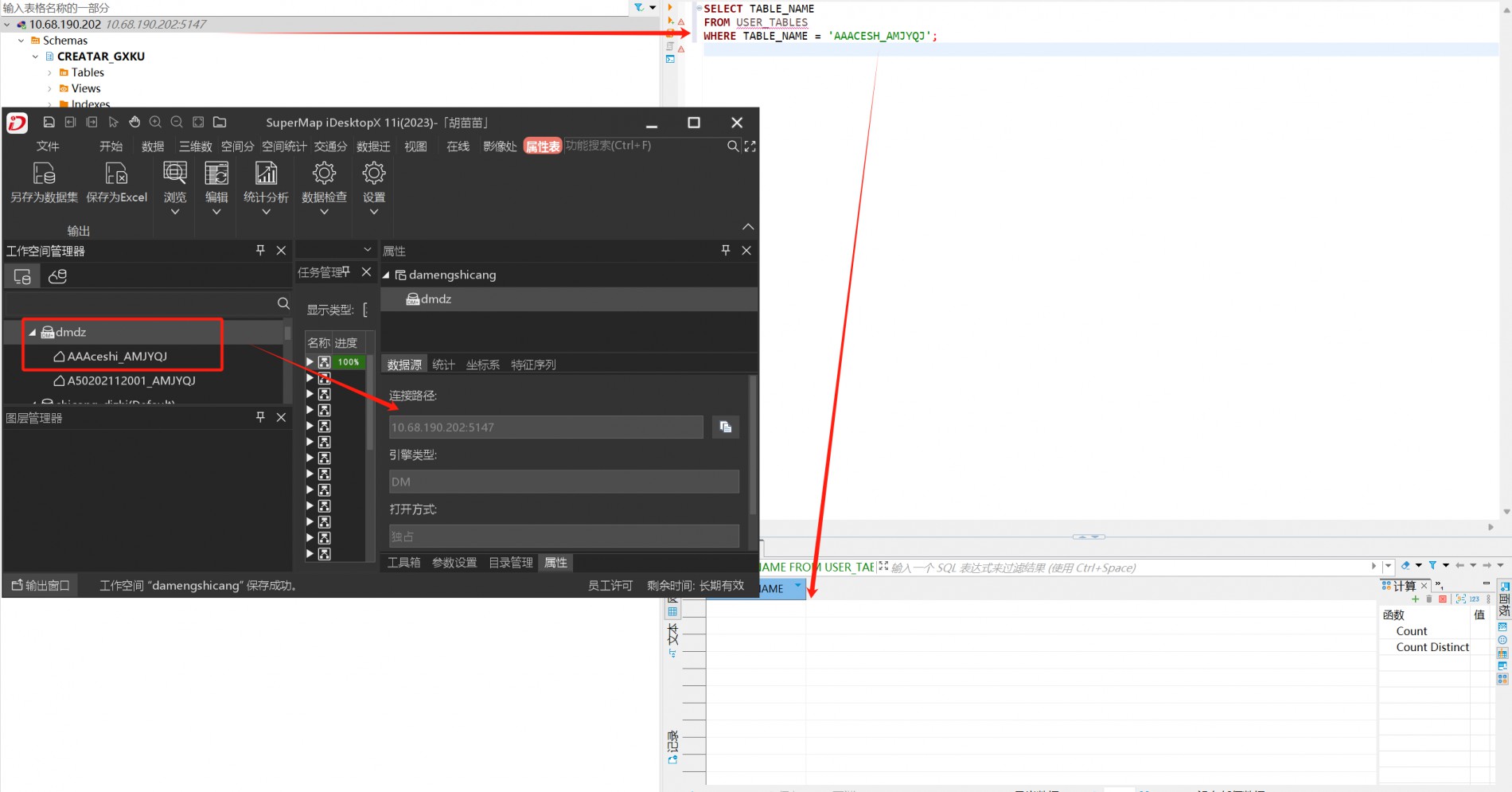Image resolution: width=1512 pixels, height=792 pixels.
Task: Expand the first task row showing 100%
Action: (310, 361)
